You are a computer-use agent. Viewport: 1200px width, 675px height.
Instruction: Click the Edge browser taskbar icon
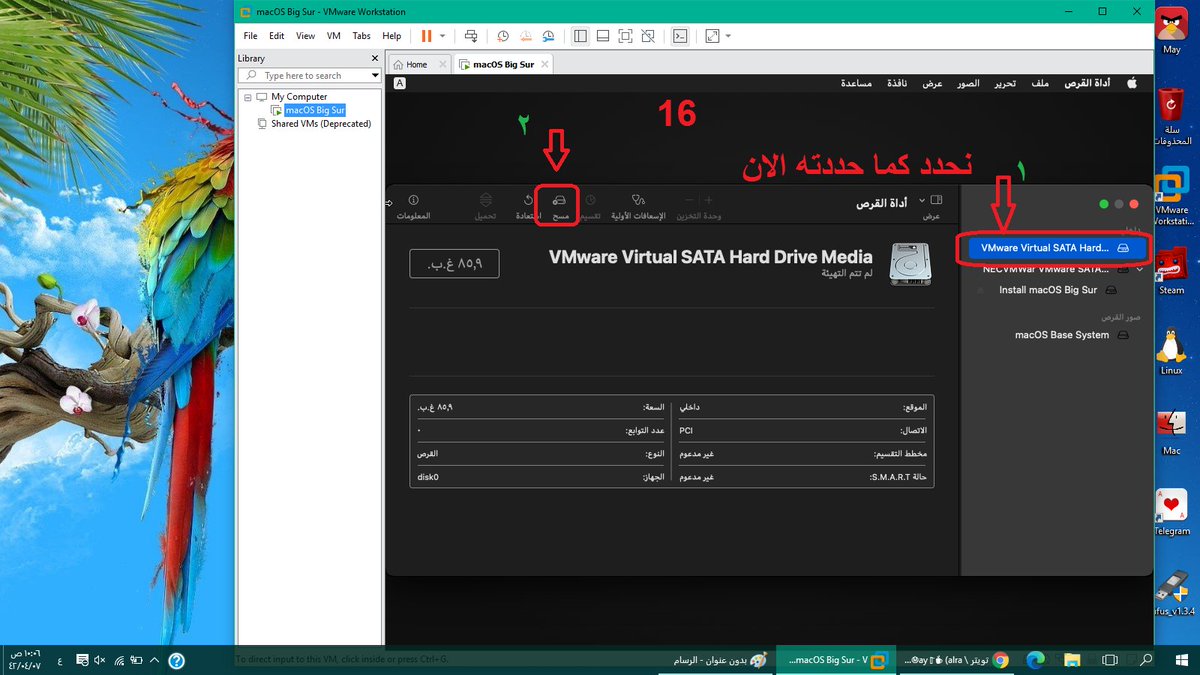click(x=1035, y=660)
